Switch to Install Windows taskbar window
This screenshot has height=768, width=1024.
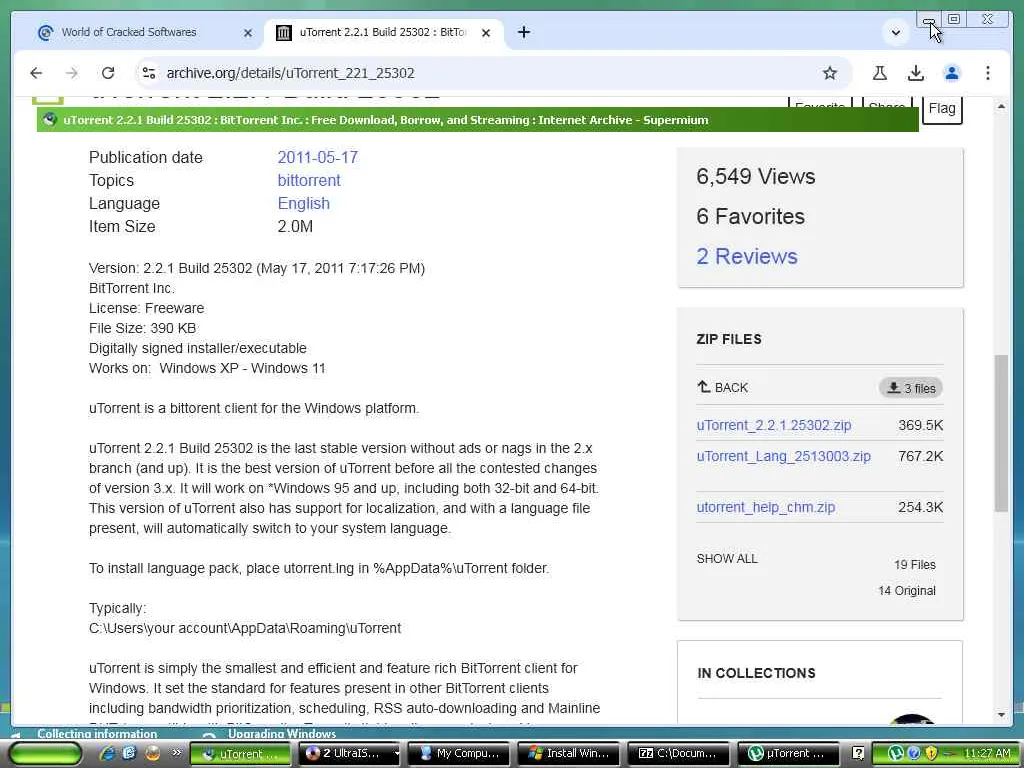point(570,754)
